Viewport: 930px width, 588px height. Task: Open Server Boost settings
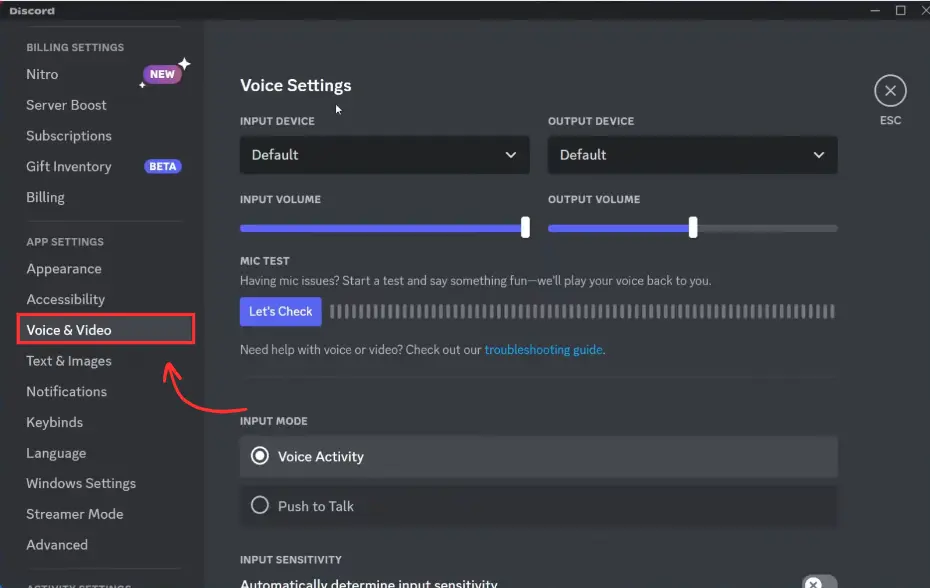(66, 105)
